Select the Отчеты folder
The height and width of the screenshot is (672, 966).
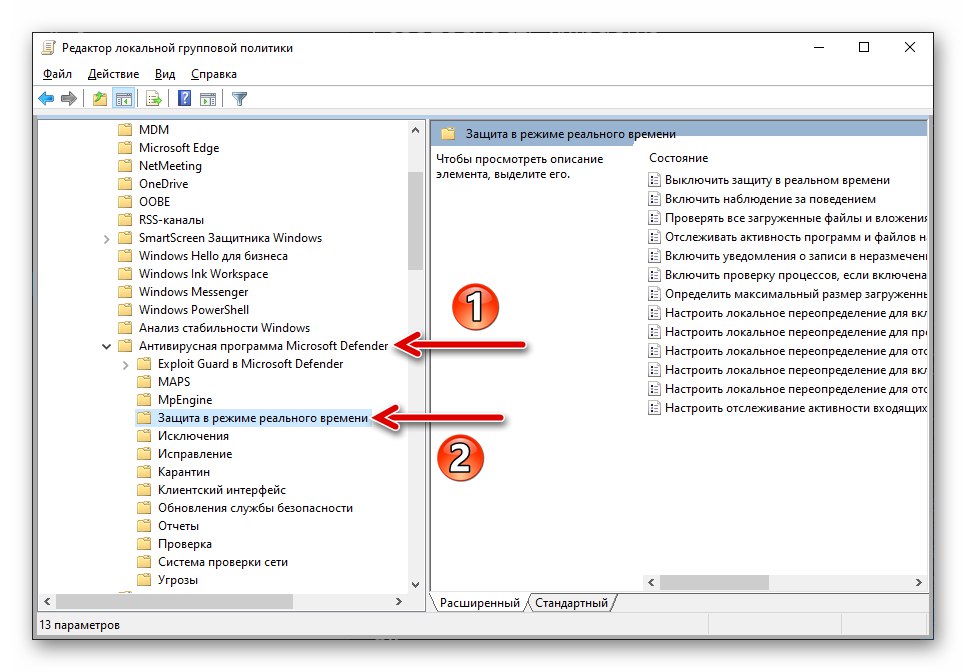pyautogui.click(x=168, y=525)
